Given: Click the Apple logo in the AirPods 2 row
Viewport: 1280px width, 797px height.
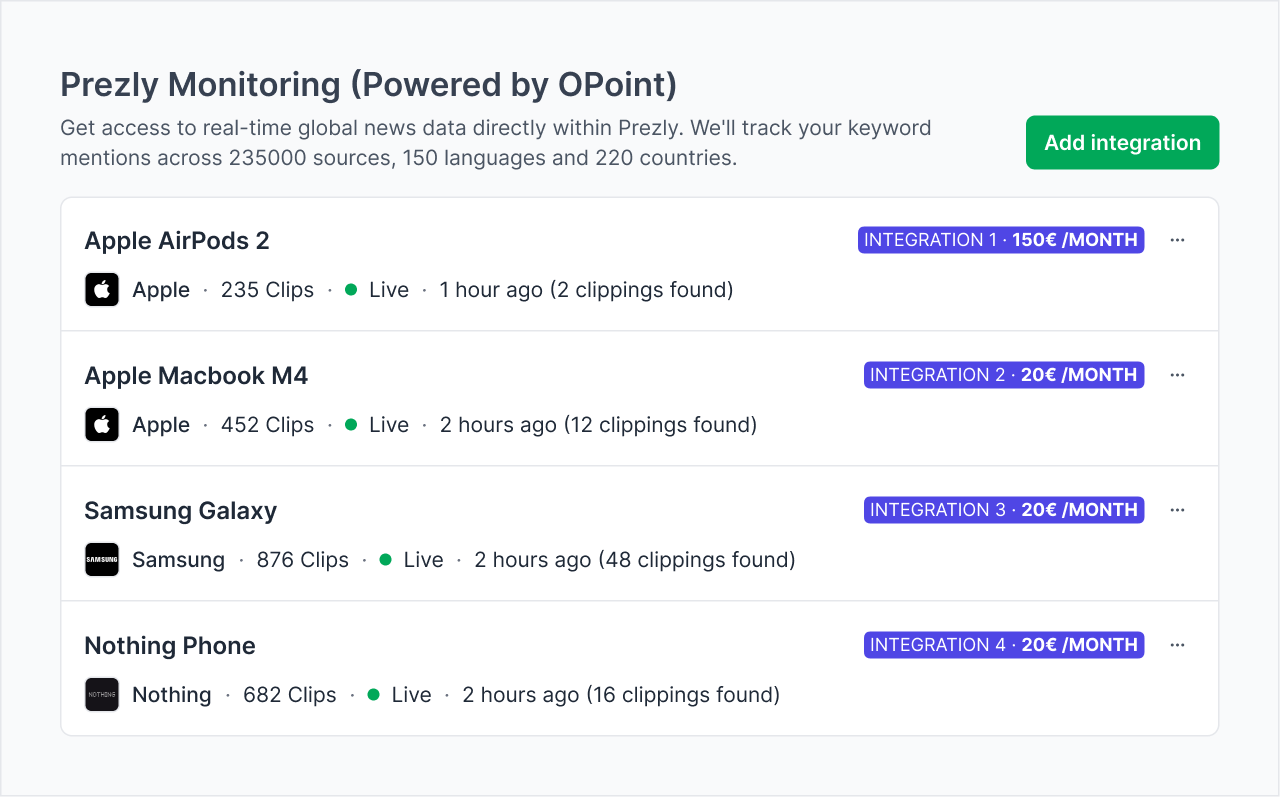Looking at the screenshot, I should click(x=102, y=290).
